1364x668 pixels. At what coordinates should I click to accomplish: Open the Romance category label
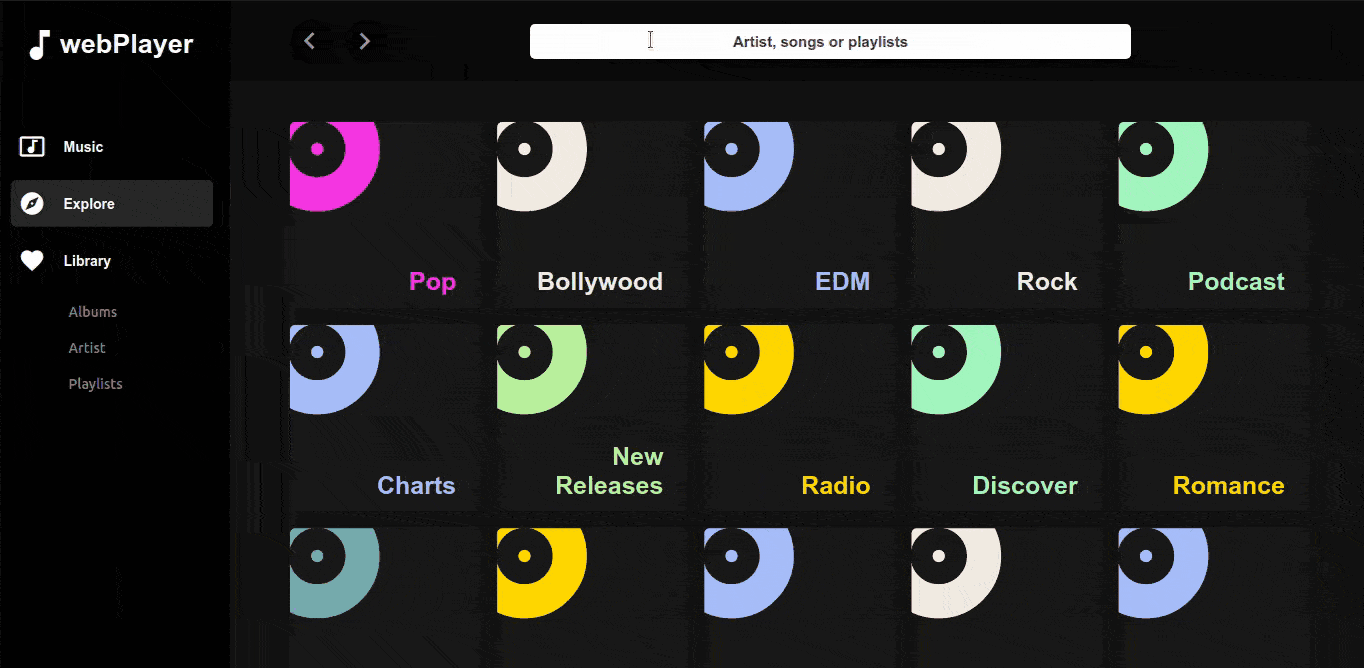(1228, 486)
